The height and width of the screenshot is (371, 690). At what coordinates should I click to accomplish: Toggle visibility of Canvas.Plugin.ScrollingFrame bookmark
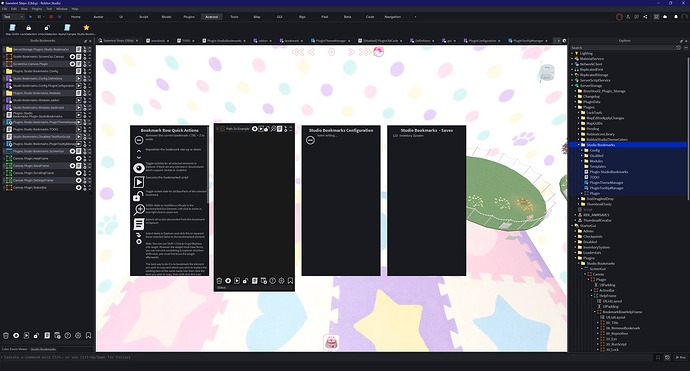point(78,173)
